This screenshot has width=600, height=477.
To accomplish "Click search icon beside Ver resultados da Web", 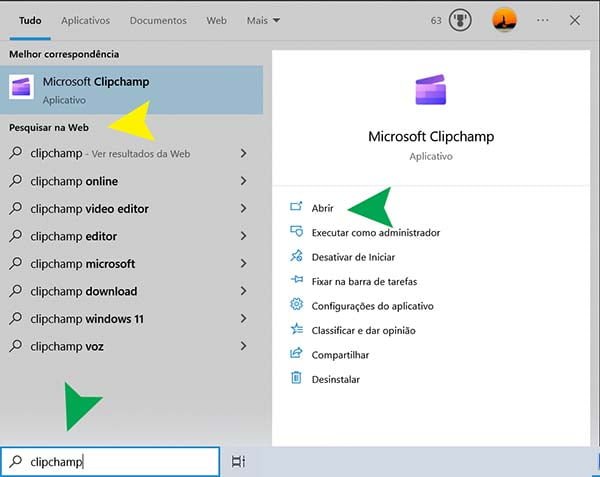I will 15,153.
